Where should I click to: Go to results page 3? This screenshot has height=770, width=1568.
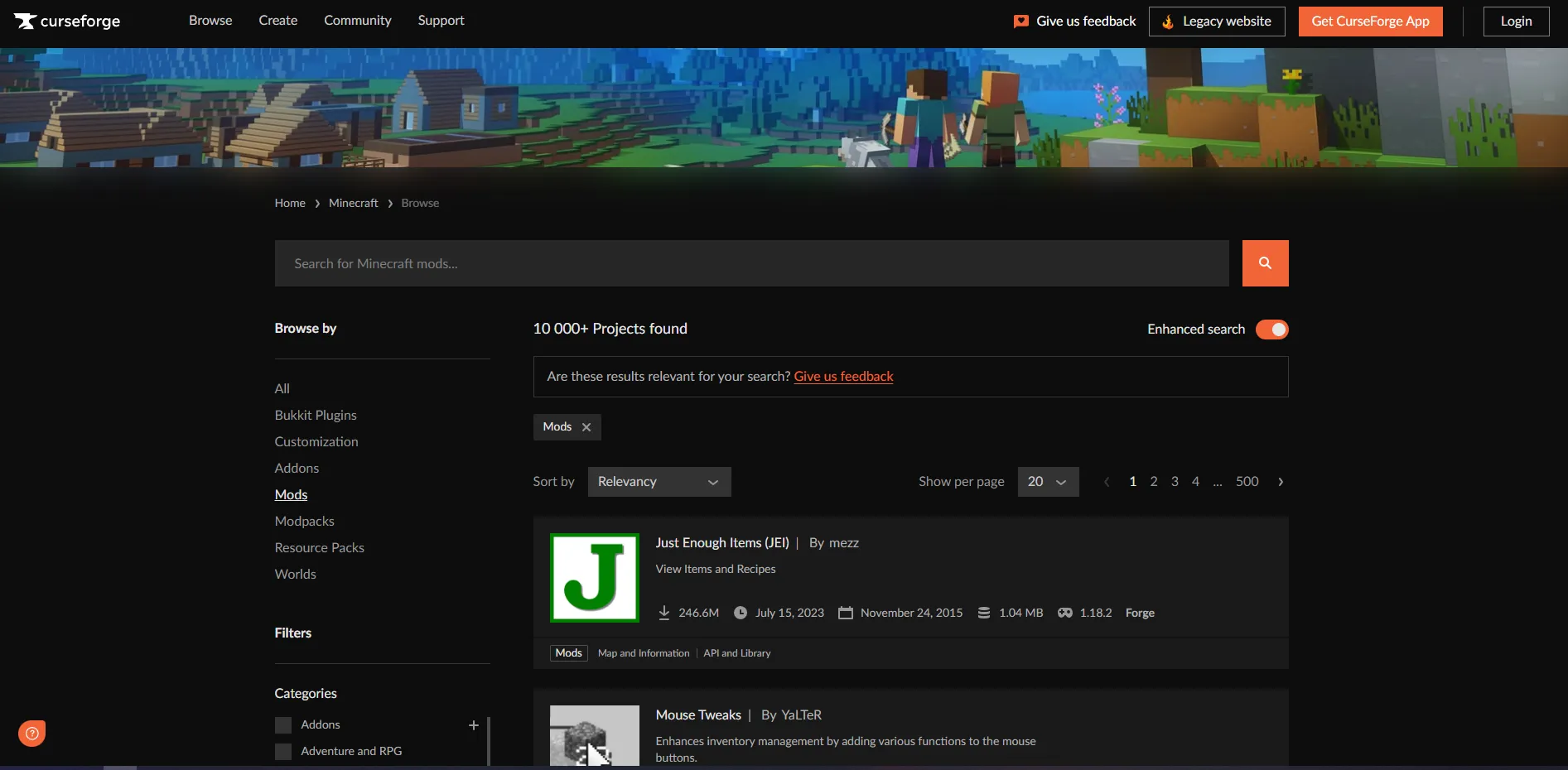1175,482
